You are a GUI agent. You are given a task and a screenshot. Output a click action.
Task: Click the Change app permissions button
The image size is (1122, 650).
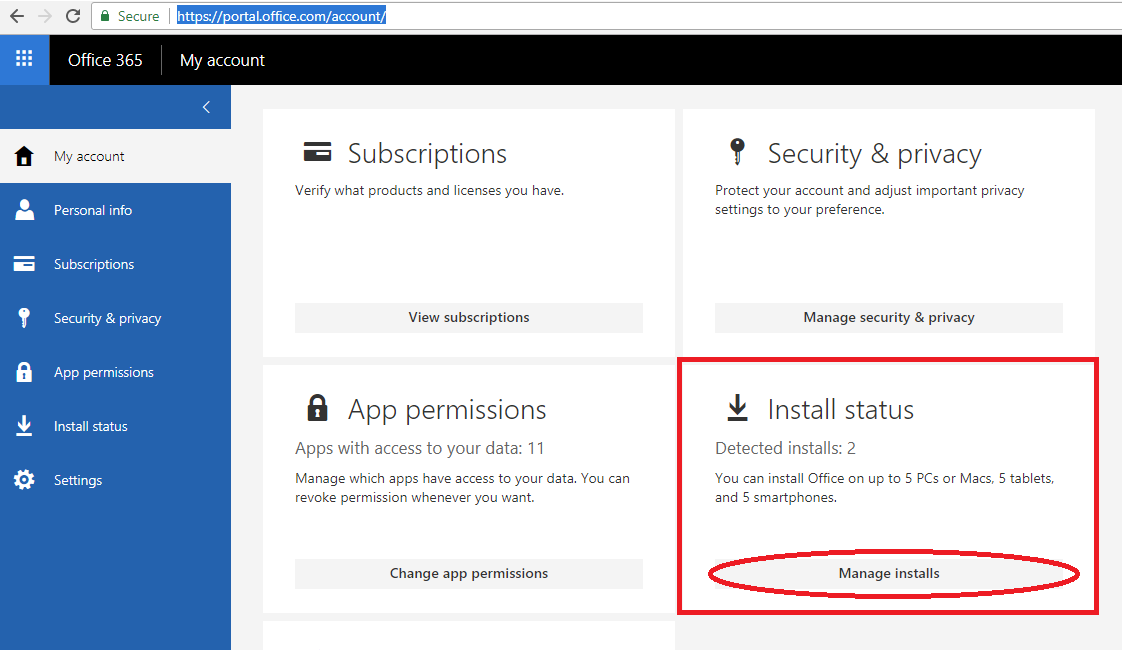coord(469,573)
